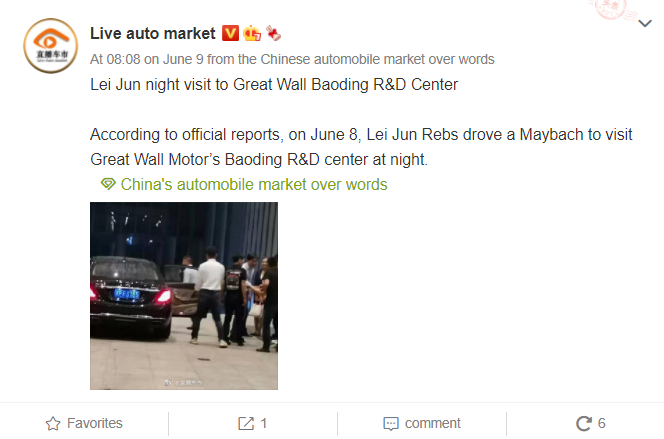
Task: Click the green diamond super-topic icon
Action: tap(108, 184)
